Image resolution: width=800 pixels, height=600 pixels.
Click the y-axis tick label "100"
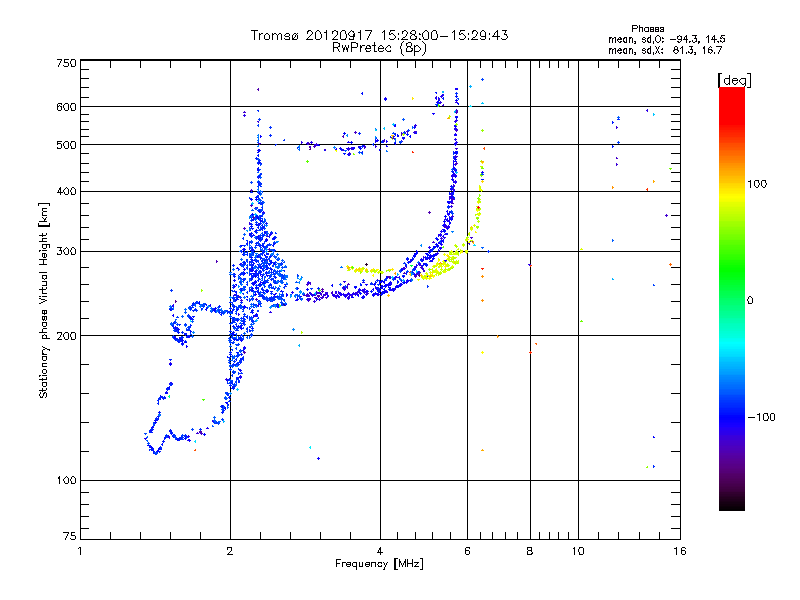tap(66, 481)
